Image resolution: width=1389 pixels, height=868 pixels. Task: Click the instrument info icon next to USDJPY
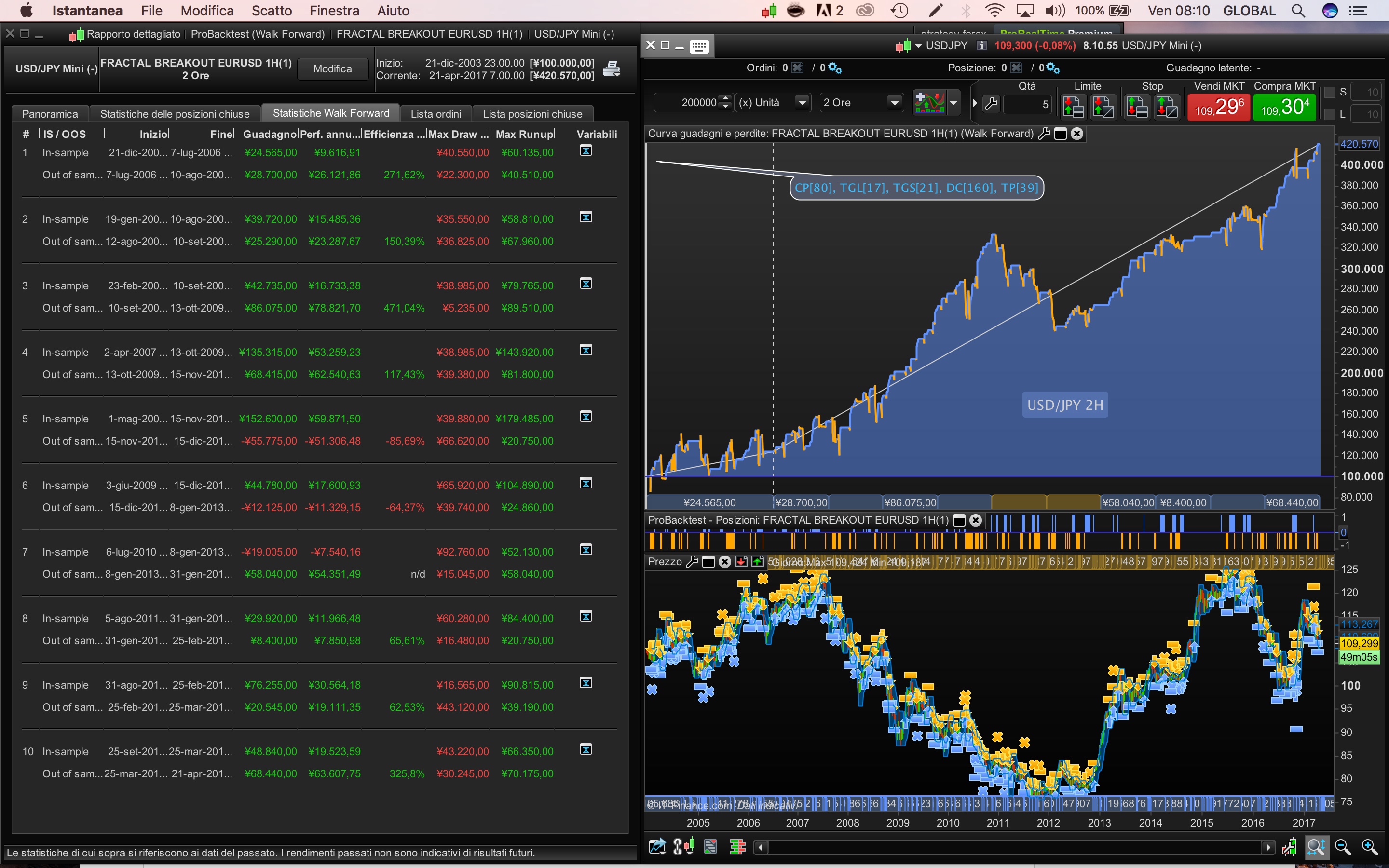tap(982, 45)
